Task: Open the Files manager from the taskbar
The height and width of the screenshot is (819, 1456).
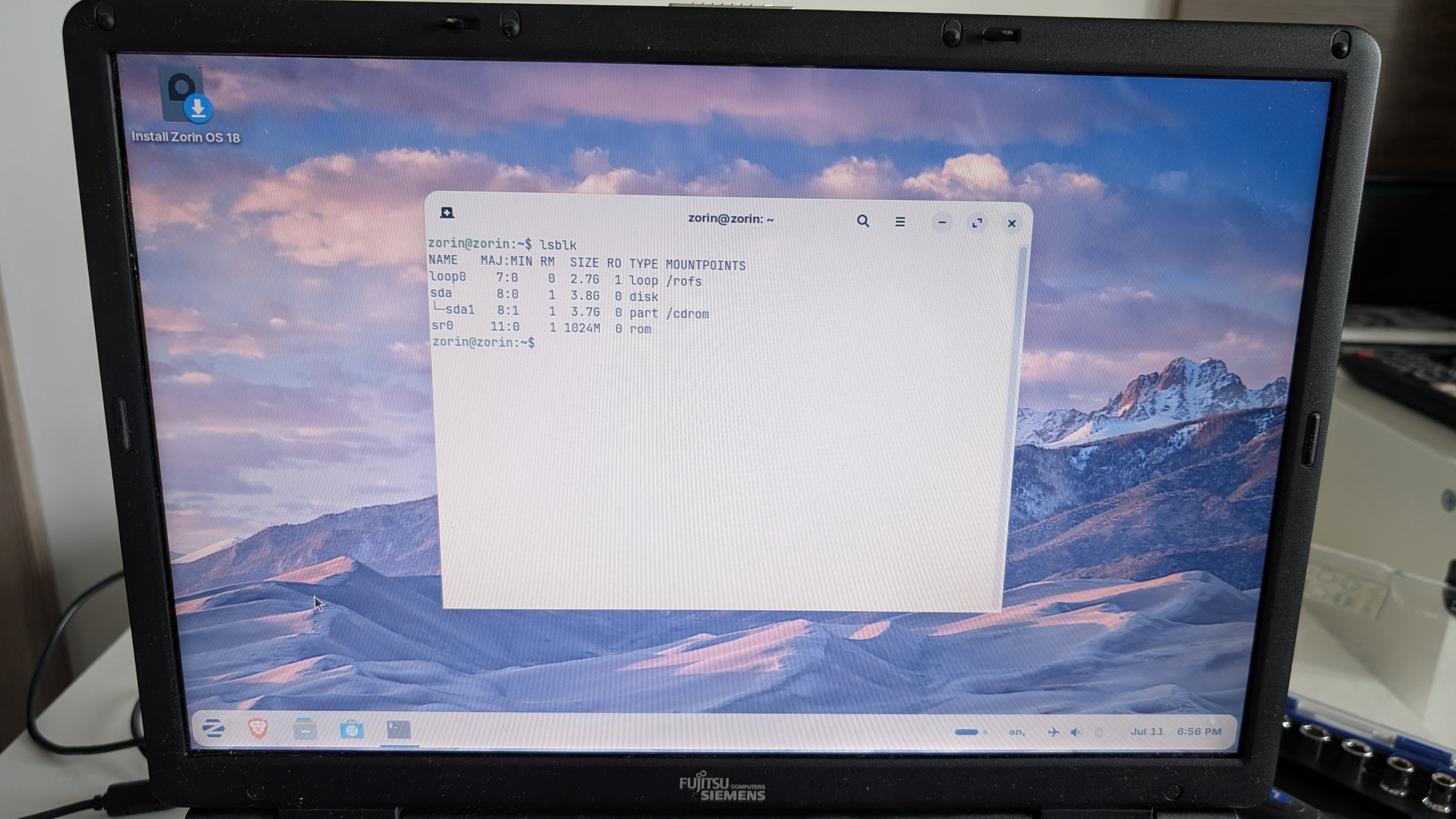Action: click(305, 729)
